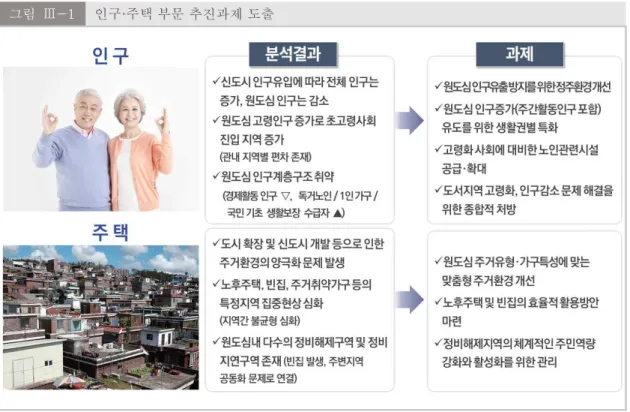Click text 특정지역 집중현상 심화
This screenshot has width=630, height=412.
click(271, 303)
